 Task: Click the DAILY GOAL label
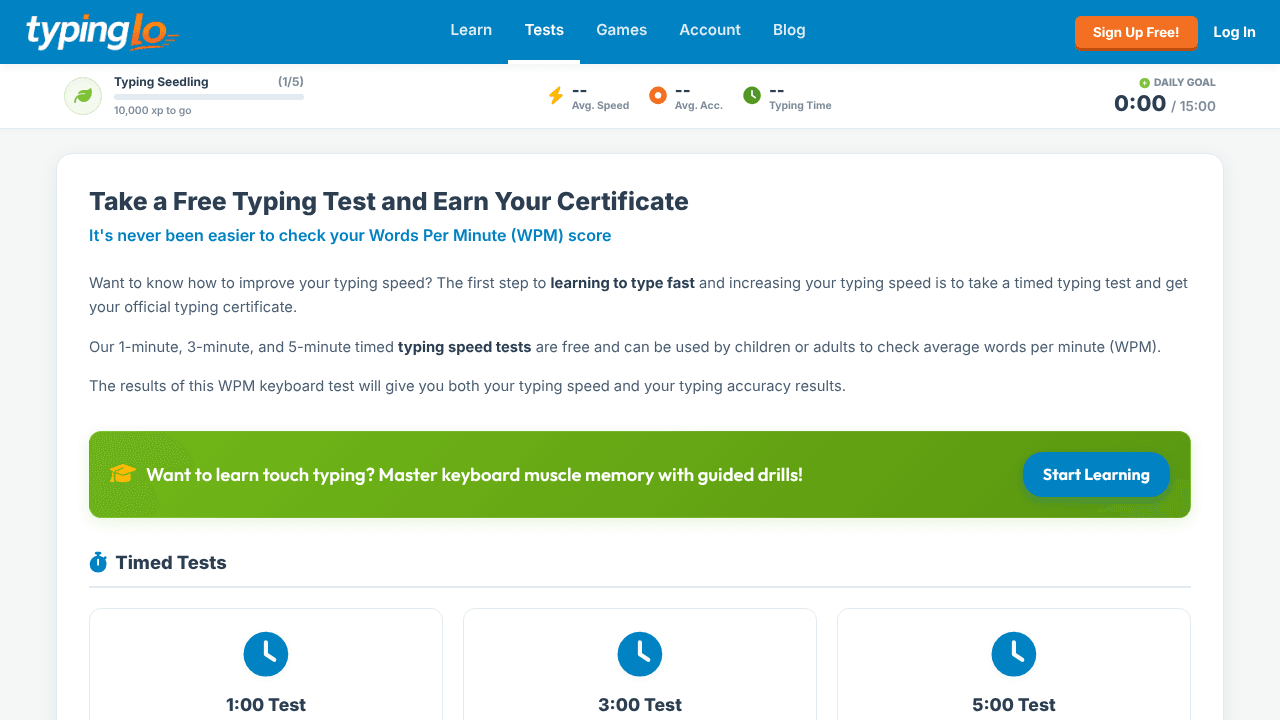point(1185,83)
